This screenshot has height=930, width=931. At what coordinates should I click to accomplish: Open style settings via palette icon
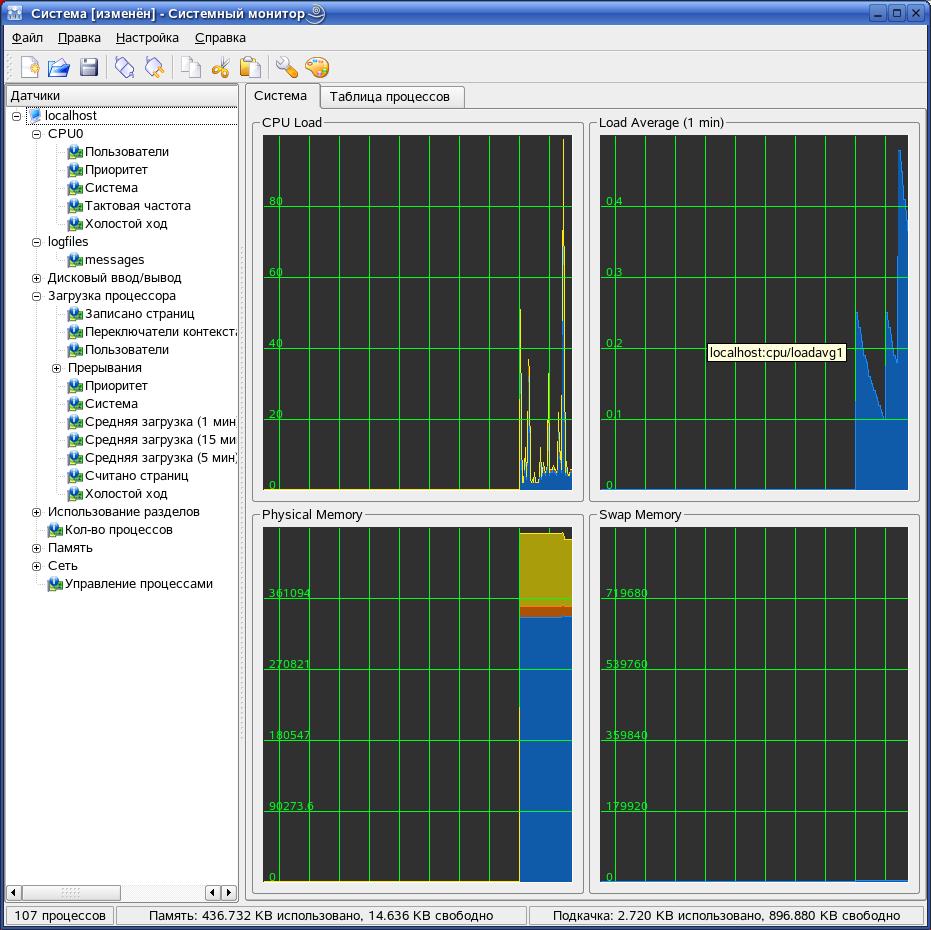316,68
